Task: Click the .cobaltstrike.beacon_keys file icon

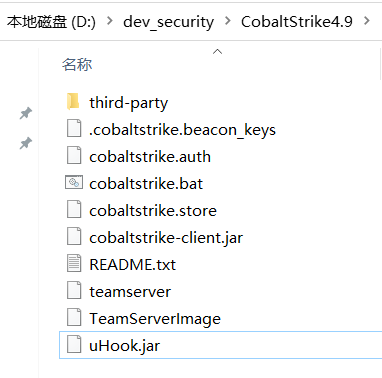Action: point(74,129)
